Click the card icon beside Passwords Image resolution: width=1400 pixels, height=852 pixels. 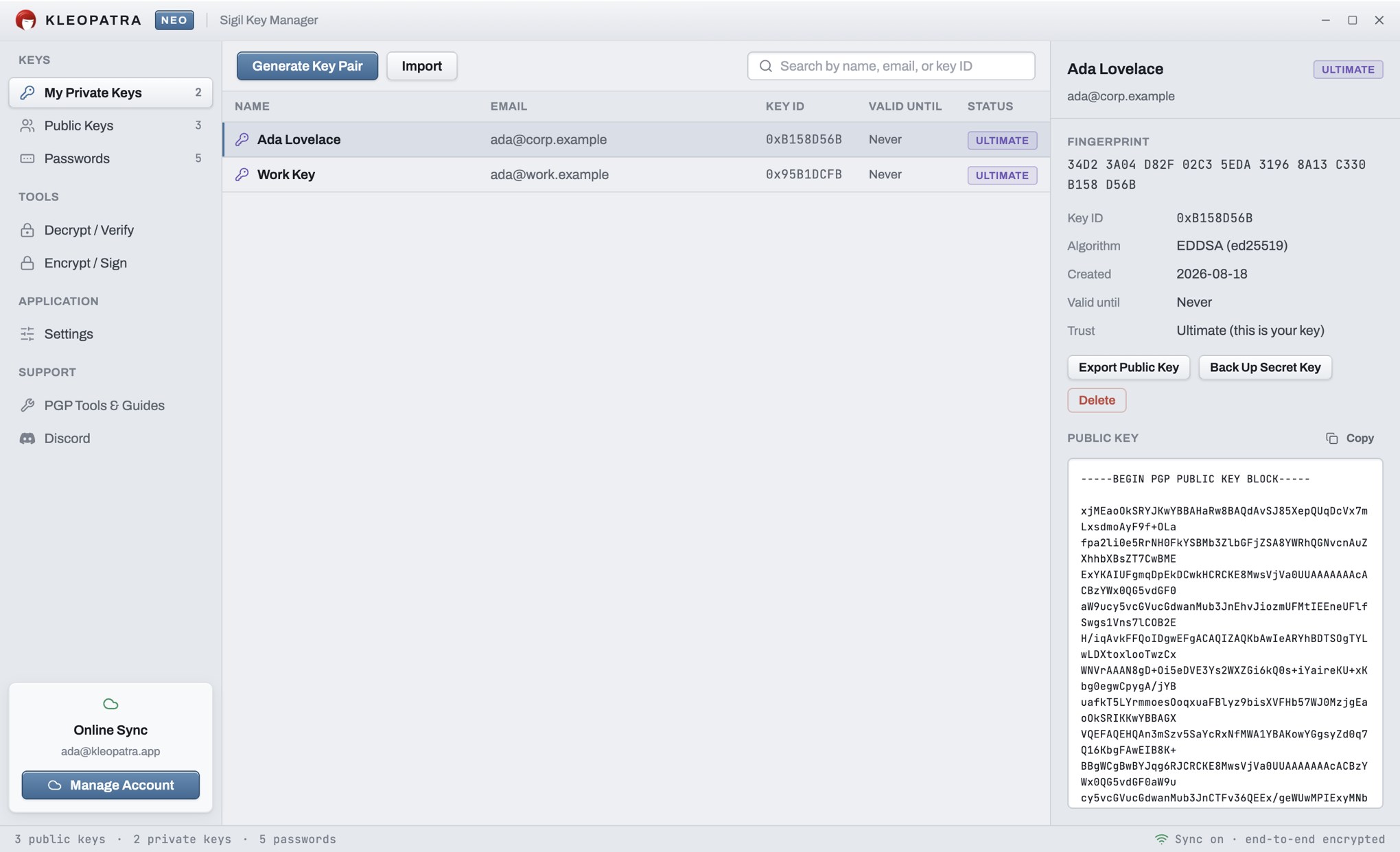[27, 158]
